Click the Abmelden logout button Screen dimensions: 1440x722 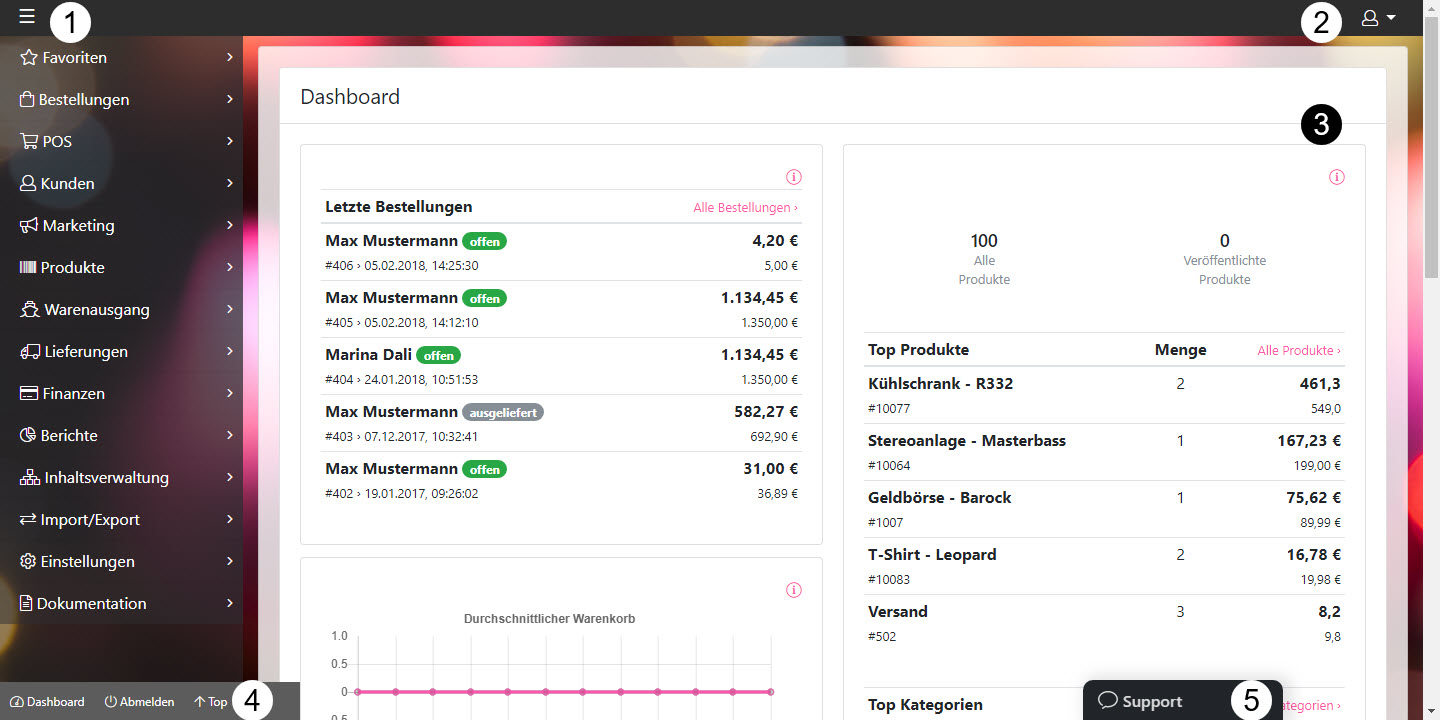click(x=139, y=702)
